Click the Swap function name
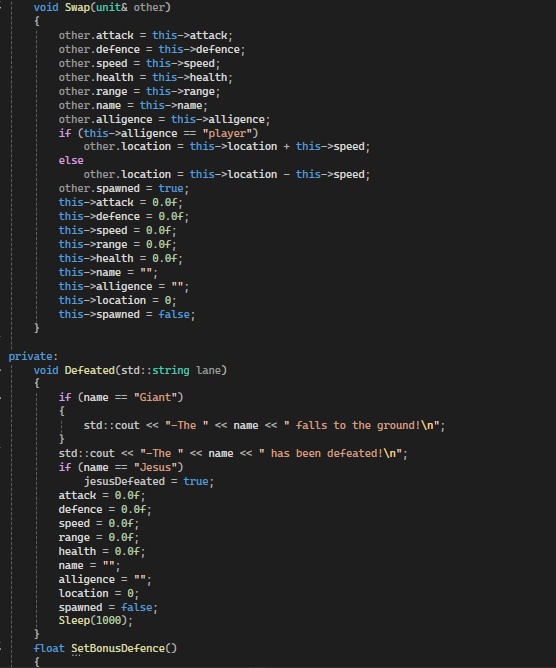This screenshot has height=668, width=556. 77,7
